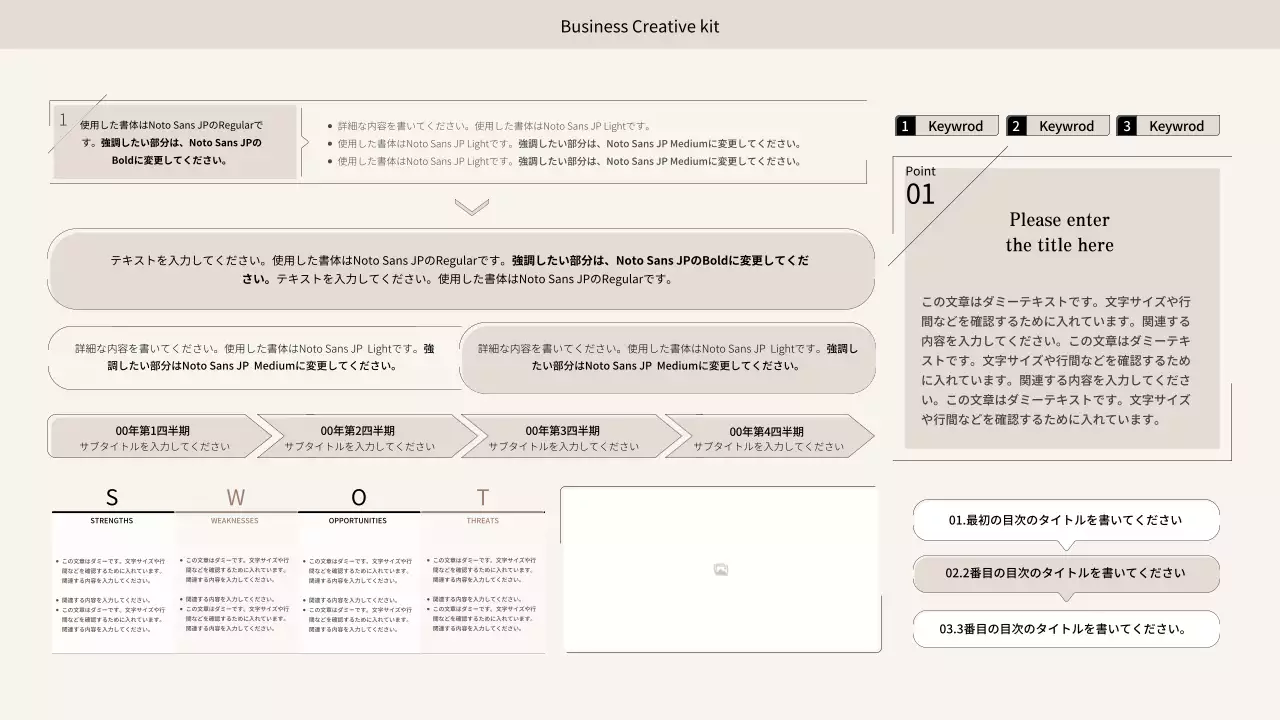Click the 03.3番目の目次のタイトル button
Viewport: 1280px width, 720px height.
coord(1066,629)
